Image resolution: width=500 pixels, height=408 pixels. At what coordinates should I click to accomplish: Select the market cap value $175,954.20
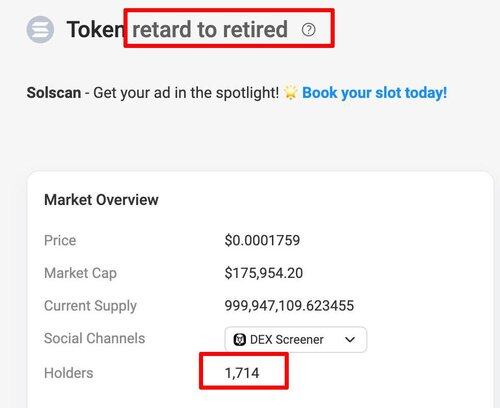(x=264, y=273)
